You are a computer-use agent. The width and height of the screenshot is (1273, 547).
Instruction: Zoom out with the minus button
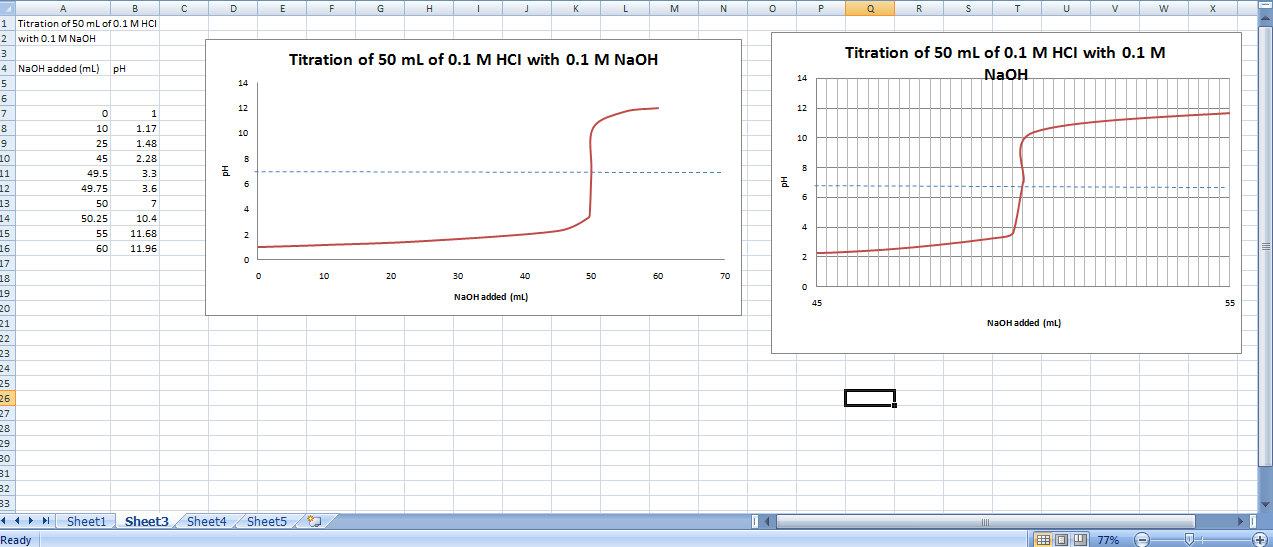[x=1142, y=540]
